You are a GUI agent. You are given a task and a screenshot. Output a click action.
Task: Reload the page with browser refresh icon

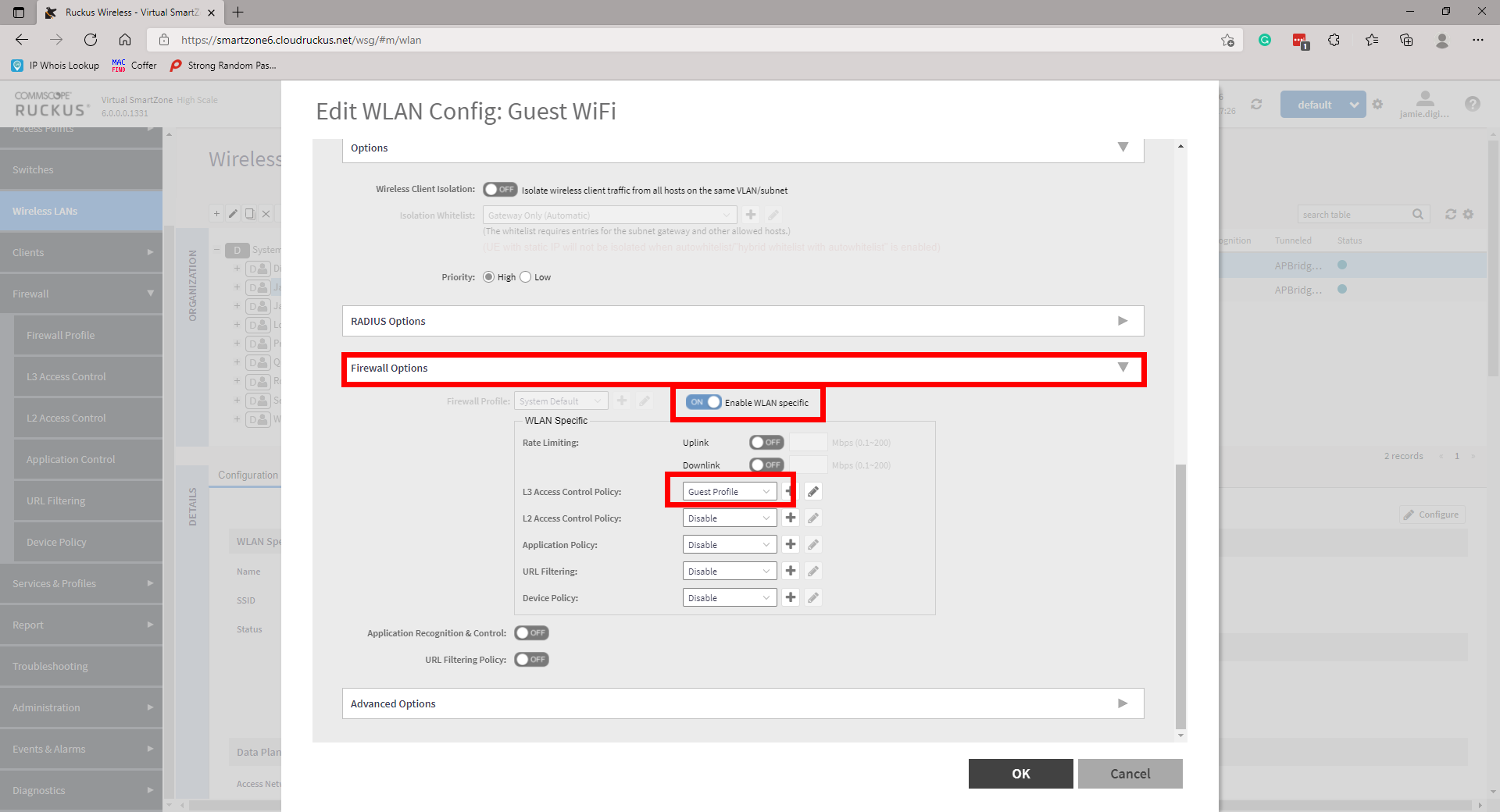(91, 40)
